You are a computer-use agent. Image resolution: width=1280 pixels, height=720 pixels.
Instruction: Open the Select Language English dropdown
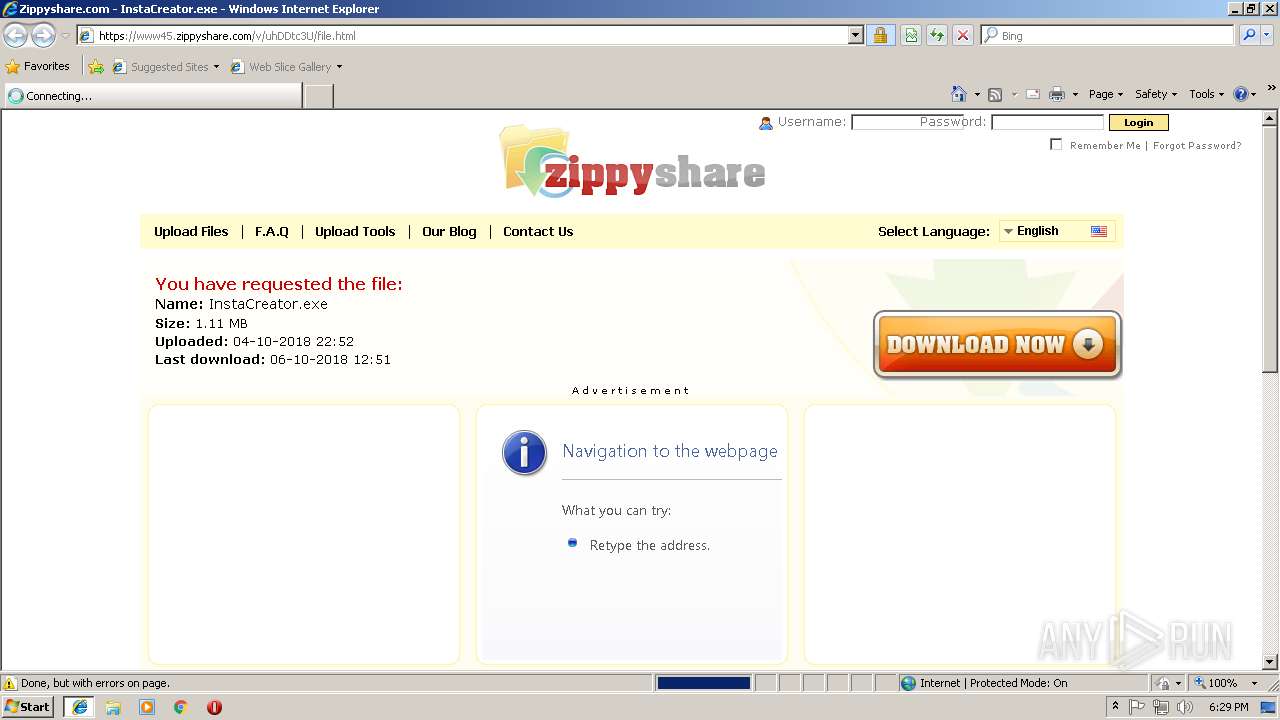(1057, 231)
